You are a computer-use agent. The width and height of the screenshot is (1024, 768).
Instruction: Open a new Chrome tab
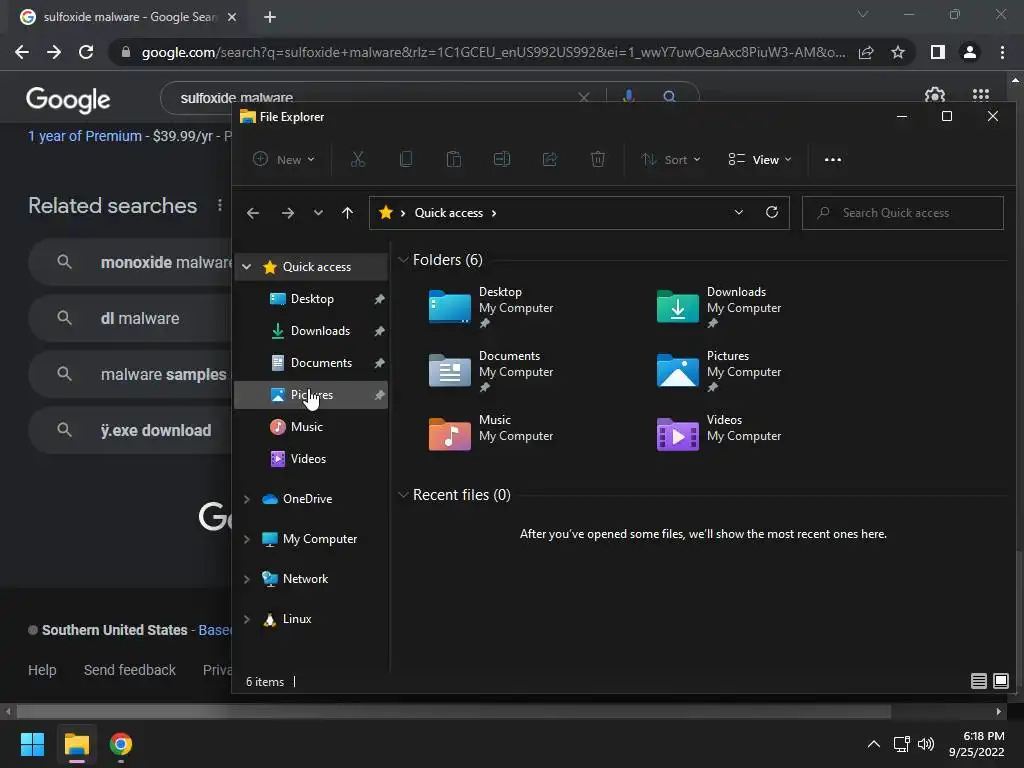(270, 17)
